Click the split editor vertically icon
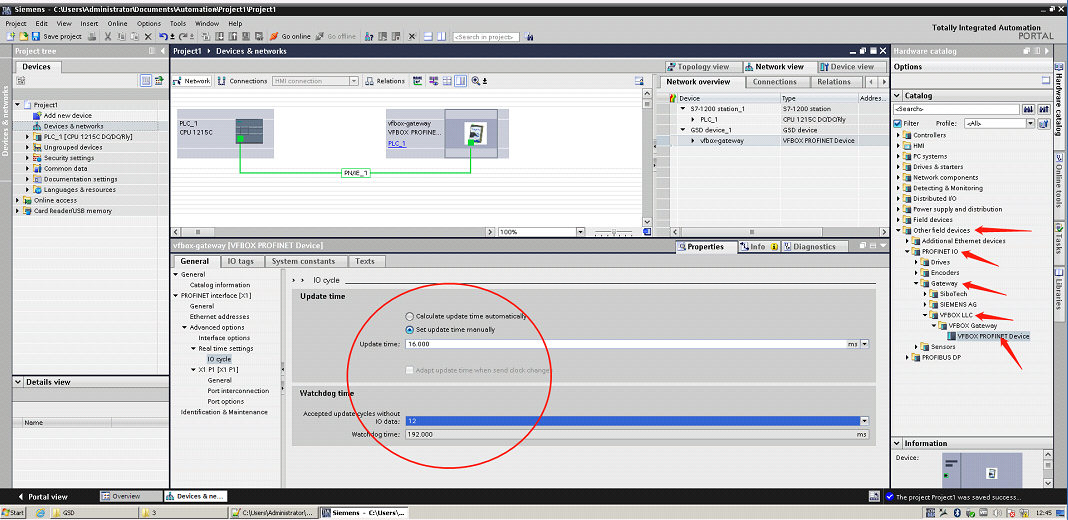The image size is (1068, 520). click(441, 36)
